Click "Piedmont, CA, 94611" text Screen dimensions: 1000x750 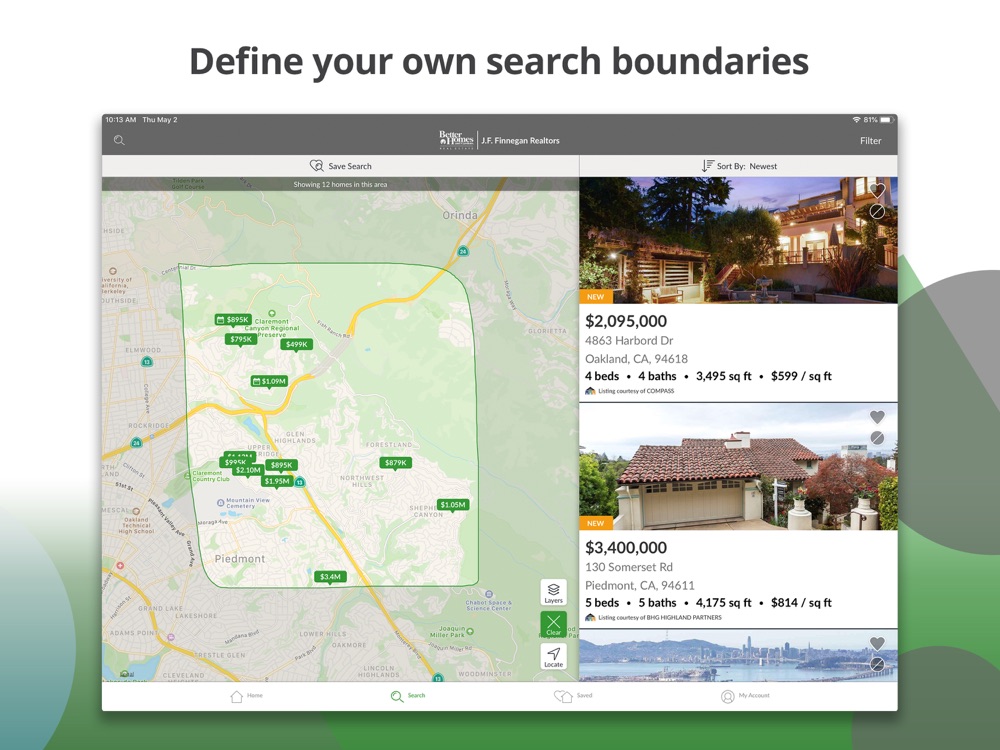(x=640, y=585)
